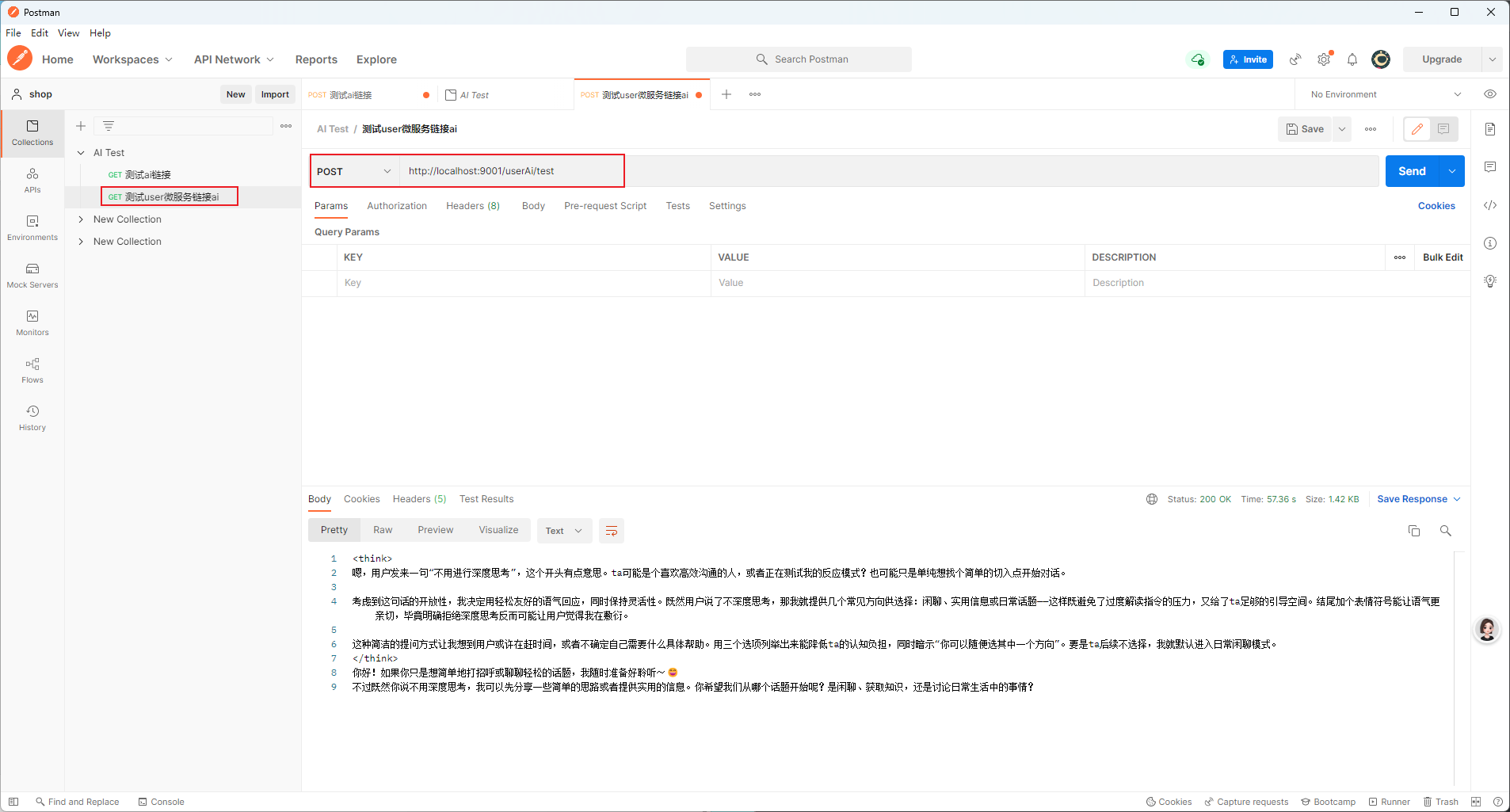Open the API Network dropdown

[x=234, y=59]
